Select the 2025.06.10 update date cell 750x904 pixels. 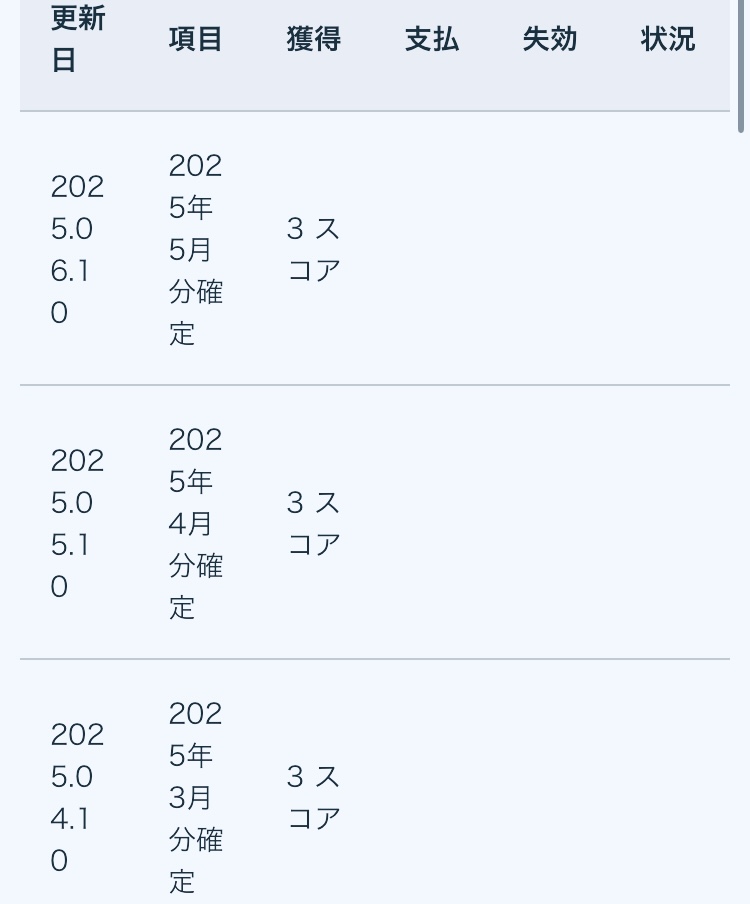pyautogui.click(x=78, y=249)
